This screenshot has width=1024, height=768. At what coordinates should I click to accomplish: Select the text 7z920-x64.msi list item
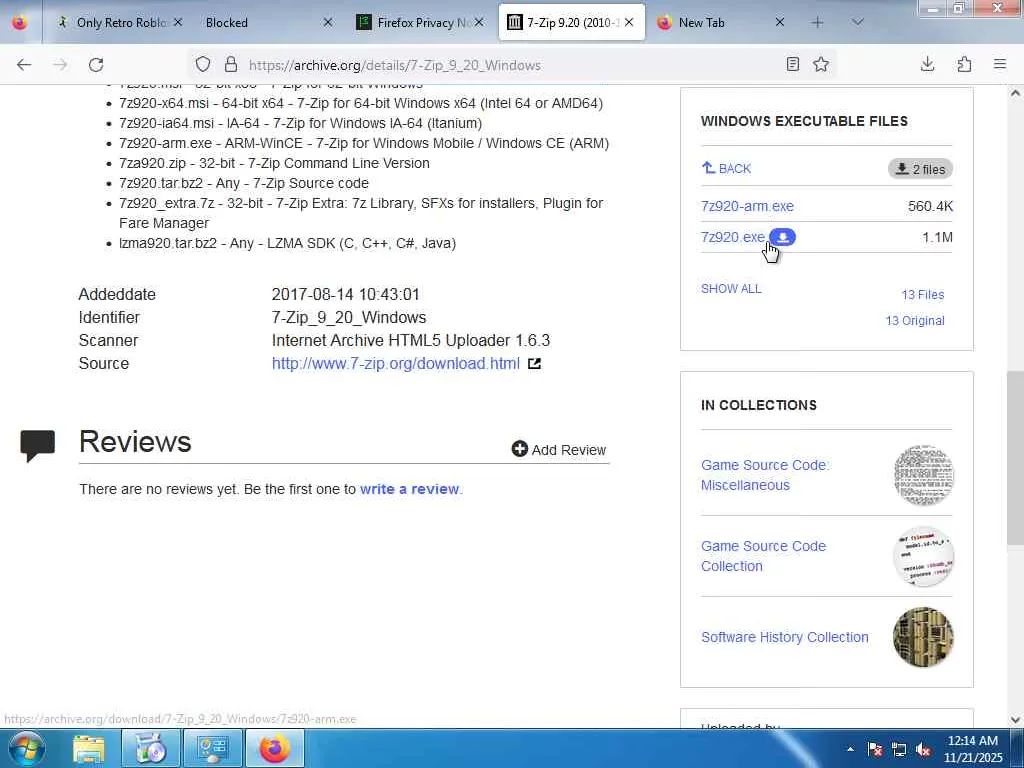point(361,103)
